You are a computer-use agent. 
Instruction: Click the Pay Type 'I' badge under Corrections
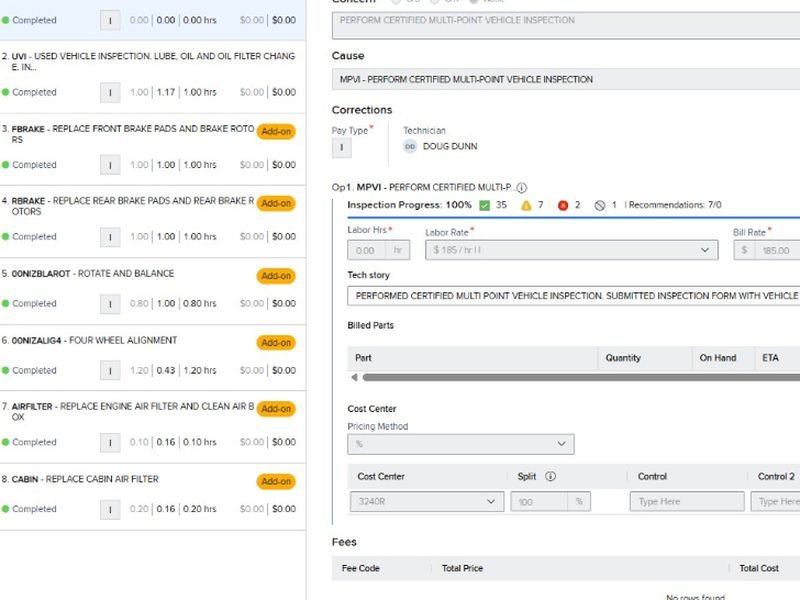click(x=341, y=147)
